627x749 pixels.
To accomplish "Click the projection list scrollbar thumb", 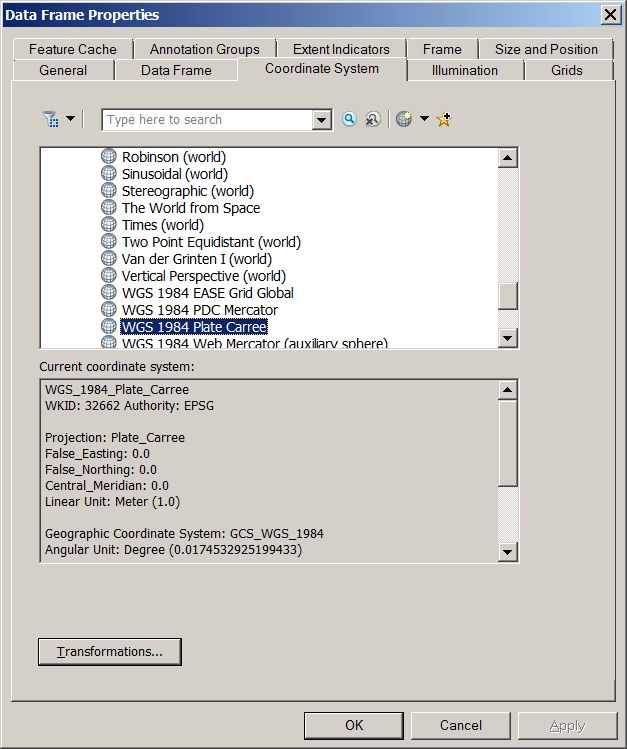I will (x=508, y=296).
